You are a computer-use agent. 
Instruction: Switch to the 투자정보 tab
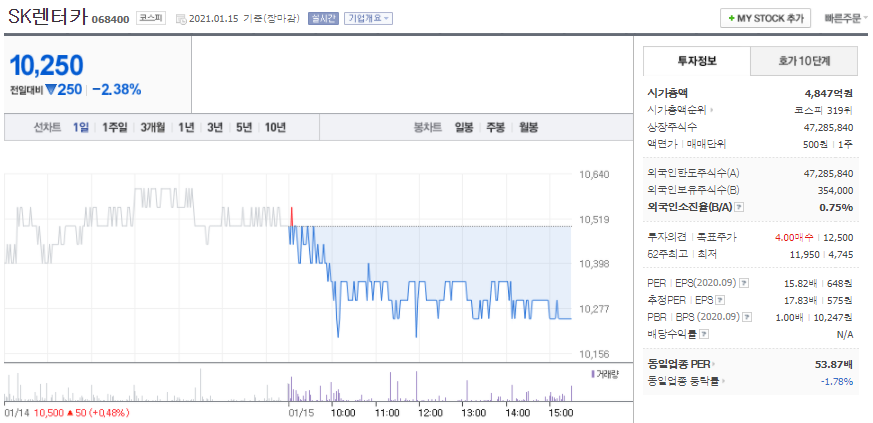697,61
